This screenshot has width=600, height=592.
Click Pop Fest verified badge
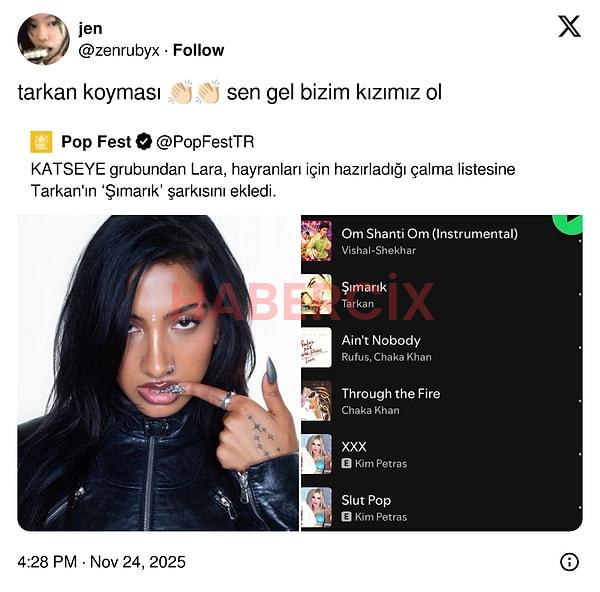click(144, 142)
